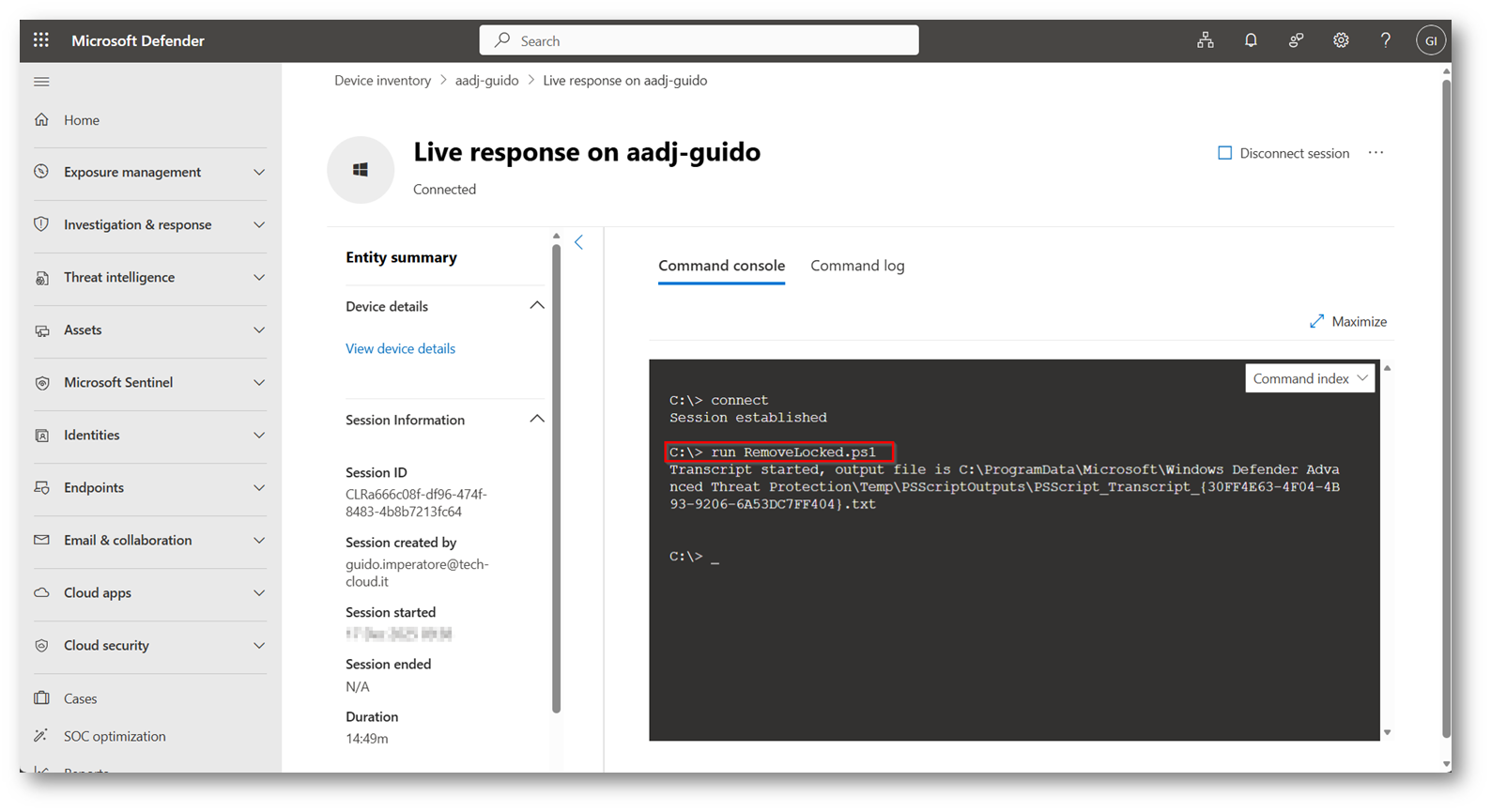Click the console scroll down arrow
The height and width of the screenshot is (812, 1491).
pos(1387,733)
